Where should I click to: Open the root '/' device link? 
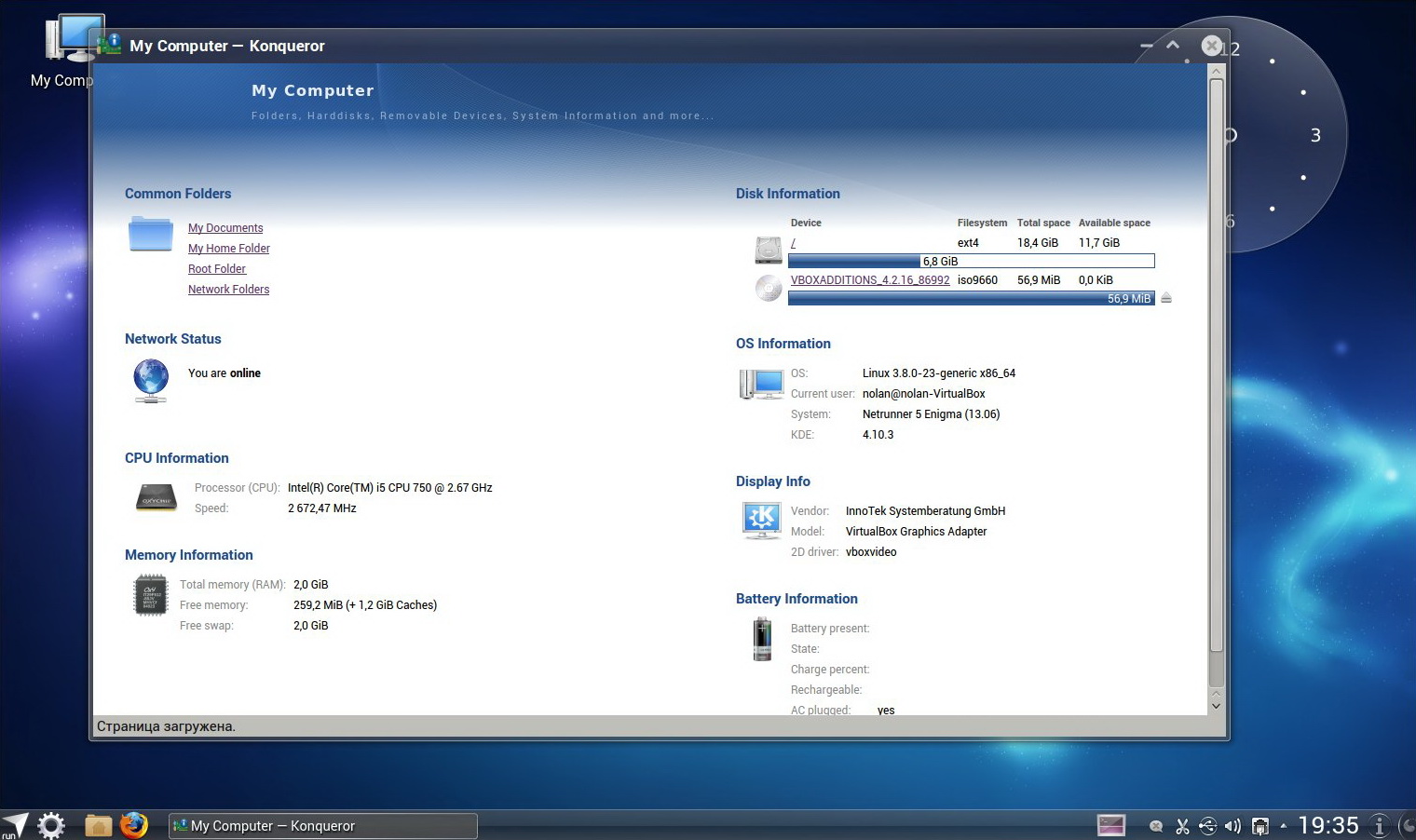pos(793,243)
